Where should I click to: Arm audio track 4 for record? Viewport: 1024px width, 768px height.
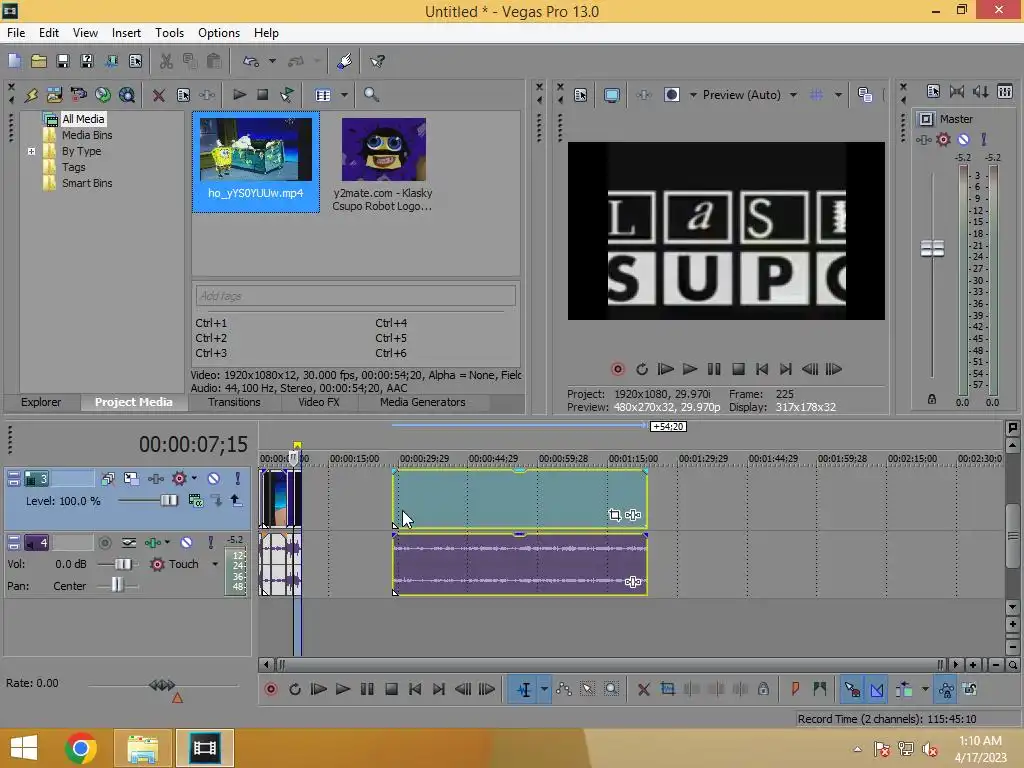104,542
